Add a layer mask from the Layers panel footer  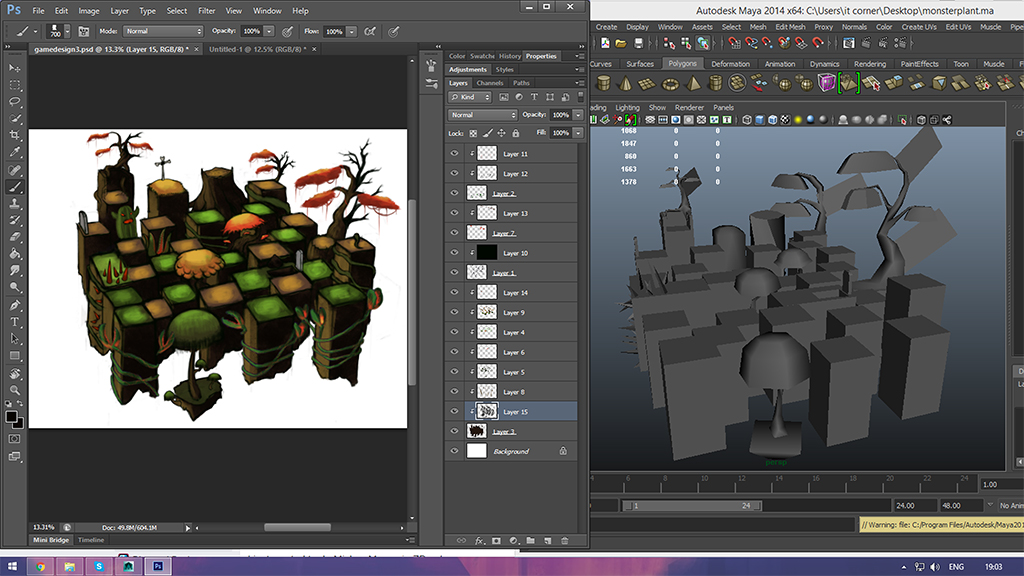pyautogui.click(x=496, y=541)
